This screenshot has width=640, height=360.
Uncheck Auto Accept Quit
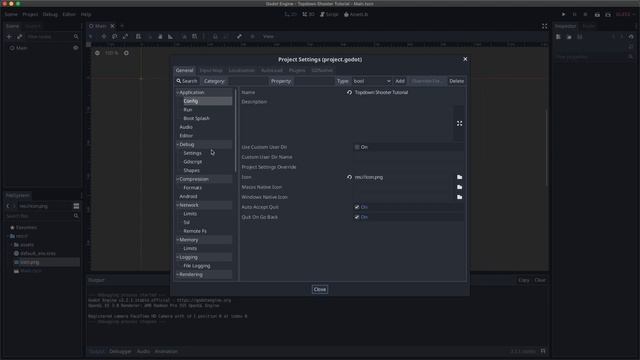pos(357,207)
